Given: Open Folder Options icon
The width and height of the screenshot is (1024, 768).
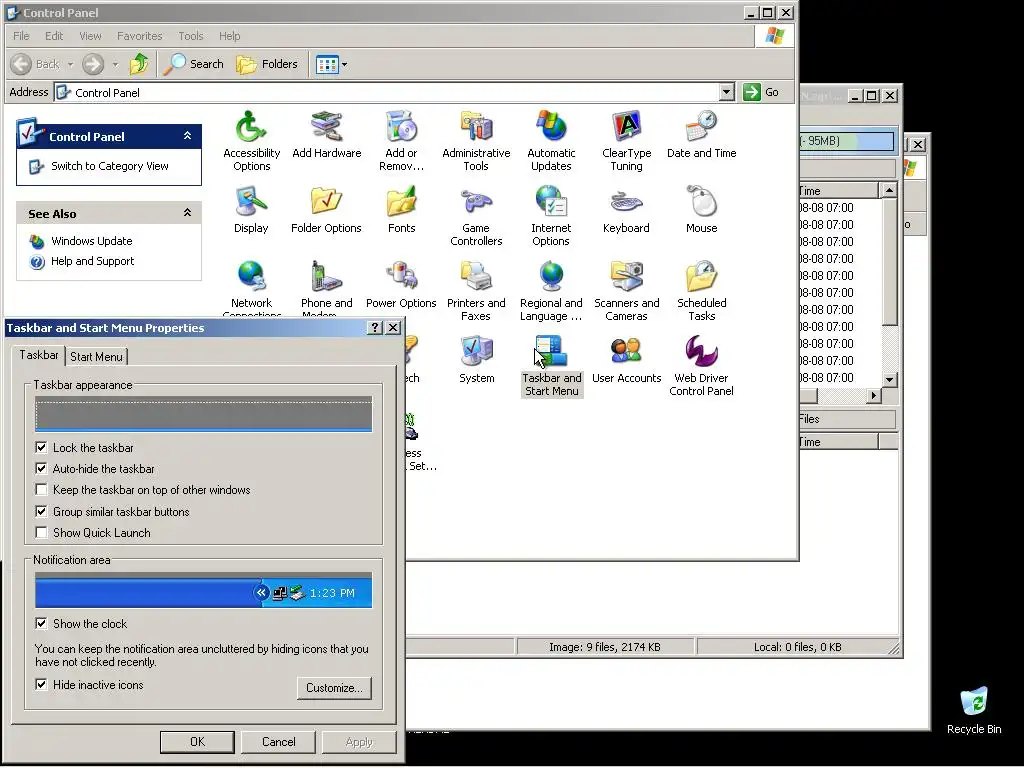Looking at the screenshot, I should [326, 210].
